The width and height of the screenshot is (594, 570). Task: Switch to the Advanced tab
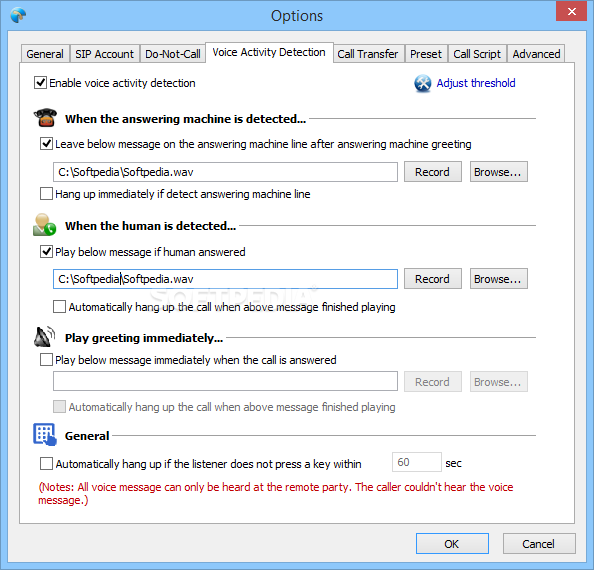536,54
